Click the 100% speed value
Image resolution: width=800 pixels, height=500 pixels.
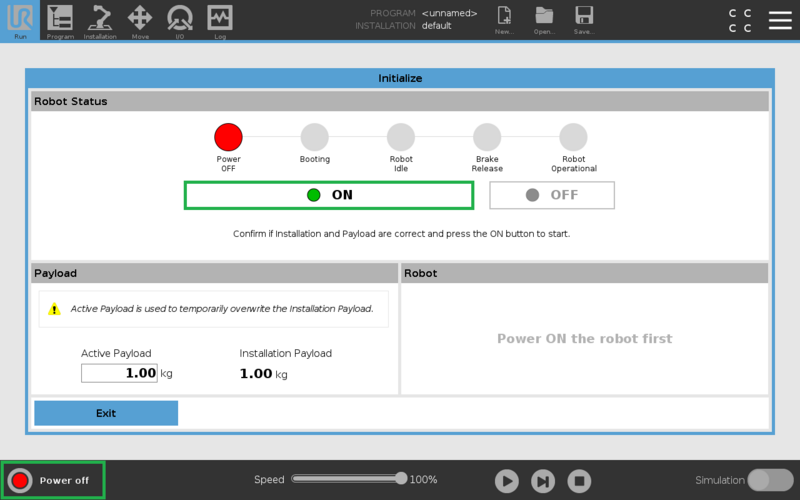[x=423, y=480]
